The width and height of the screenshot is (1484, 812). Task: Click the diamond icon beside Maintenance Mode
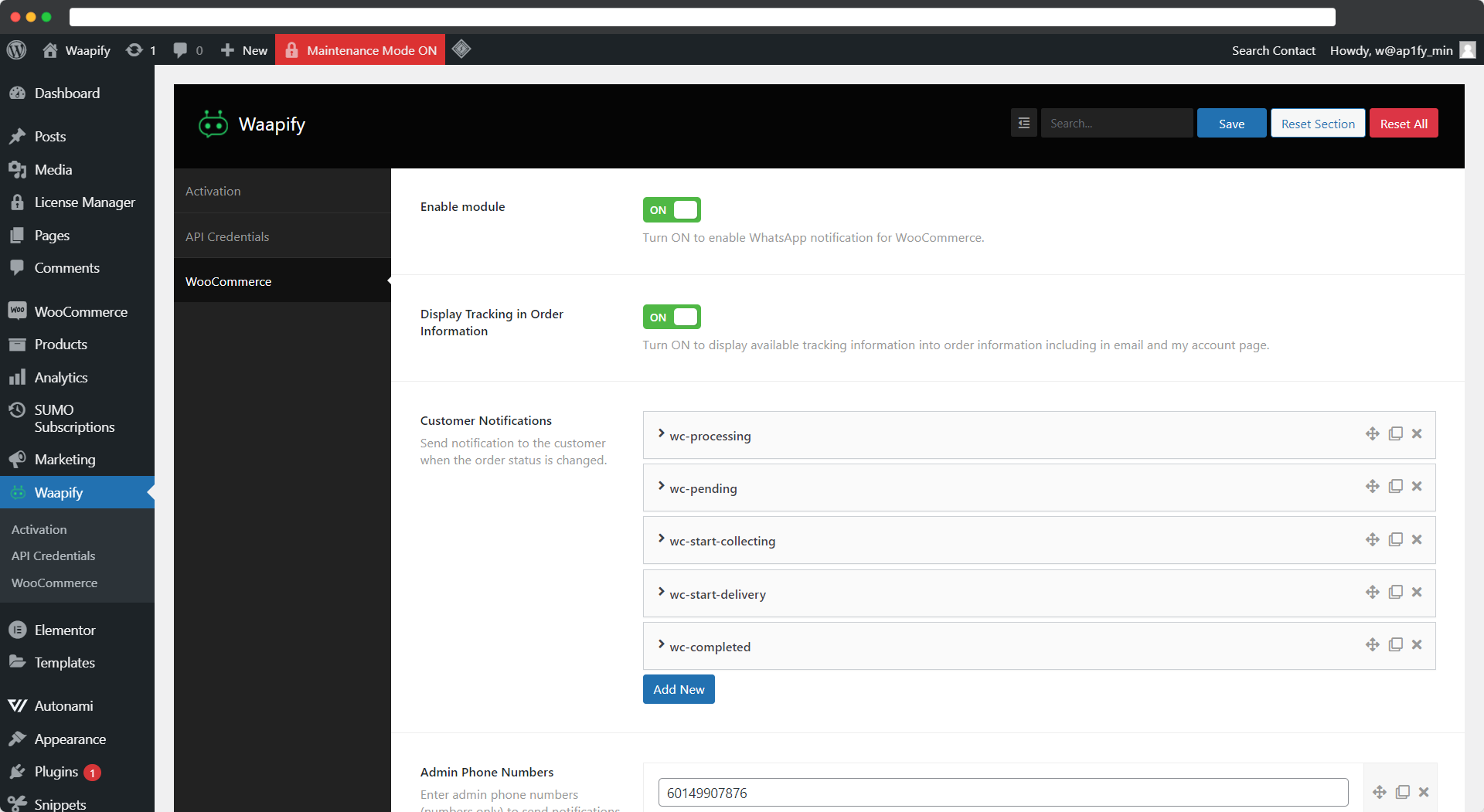coord(461,49)
